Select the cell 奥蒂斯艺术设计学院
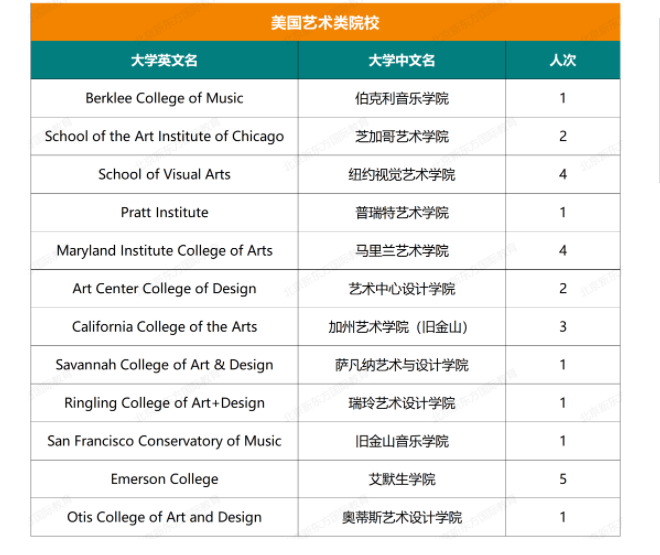Image resolution: width=660 pixels, height=555 pixels. 402,518
